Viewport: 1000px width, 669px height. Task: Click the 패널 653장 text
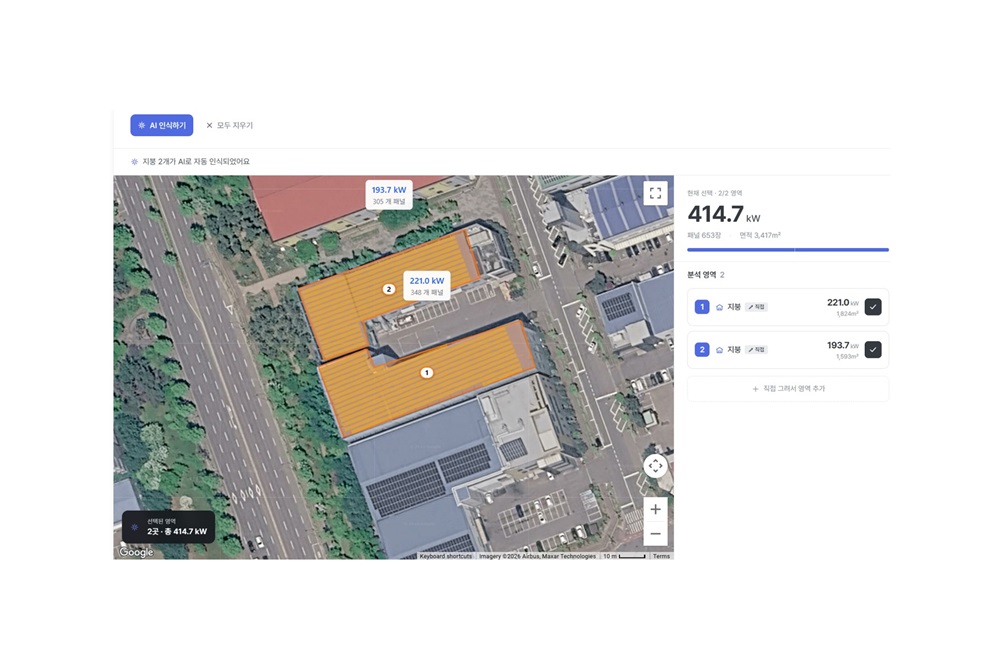704,235
